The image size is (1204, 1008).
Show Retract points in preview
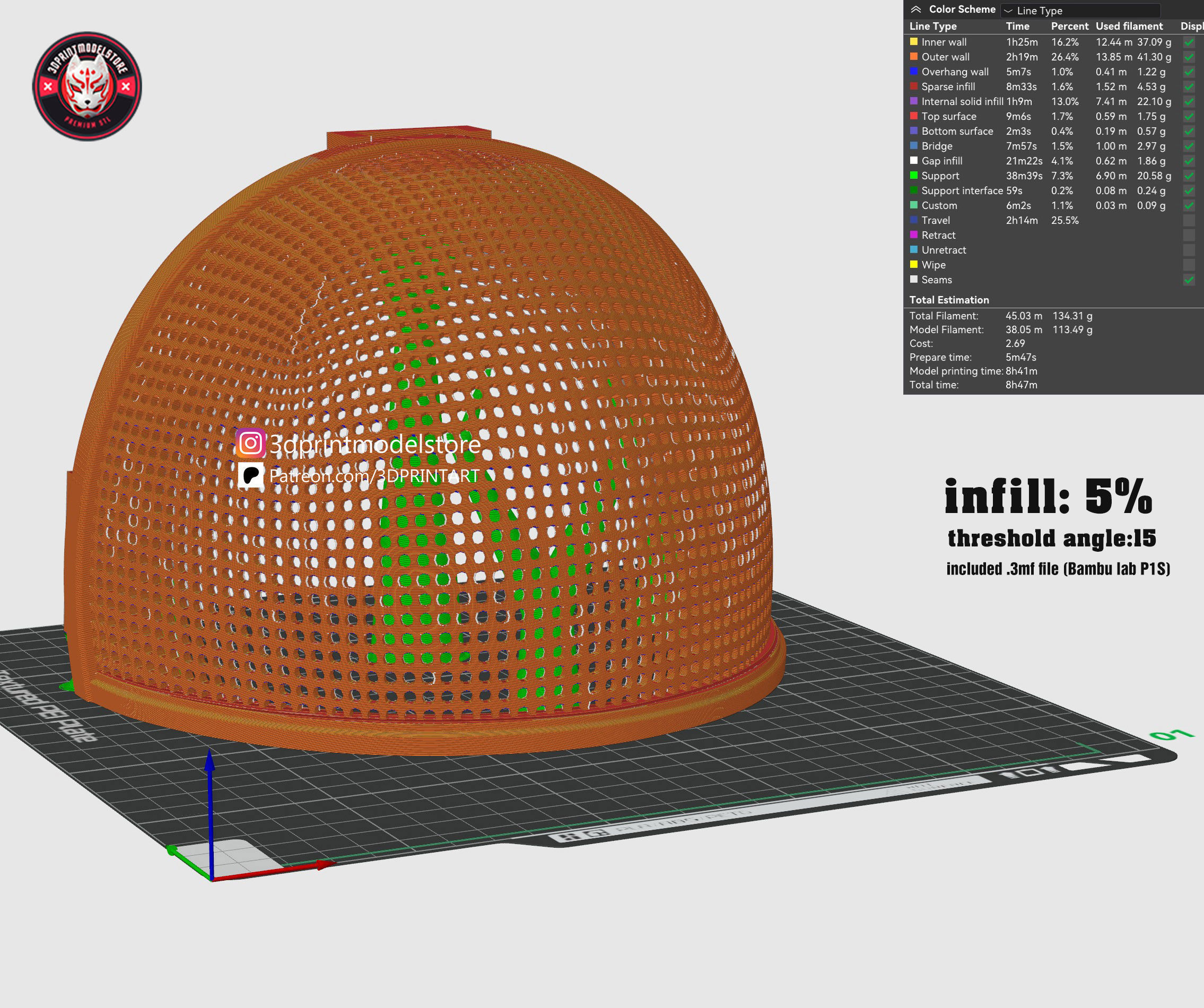(1189, 236)
